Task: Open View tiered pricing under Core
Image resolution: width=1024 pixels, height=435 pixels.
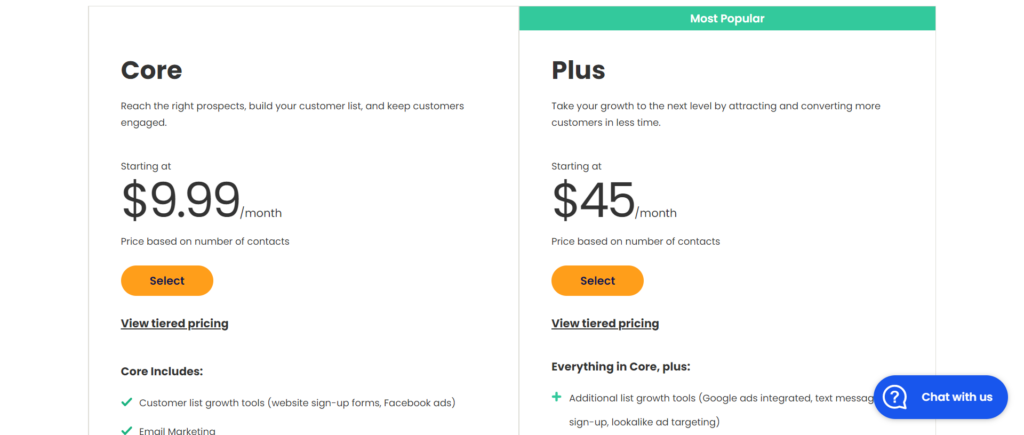Action: 174,323
